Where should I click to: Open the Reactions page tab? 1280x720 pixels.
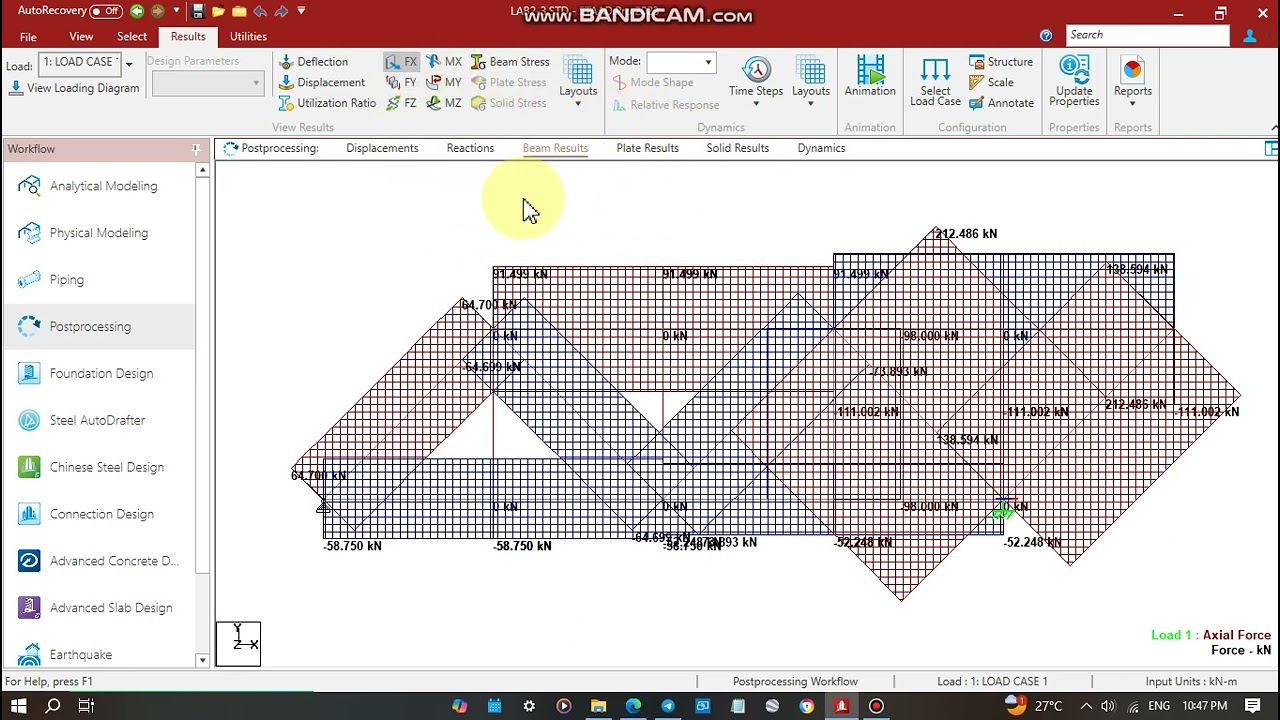[470, 148]
